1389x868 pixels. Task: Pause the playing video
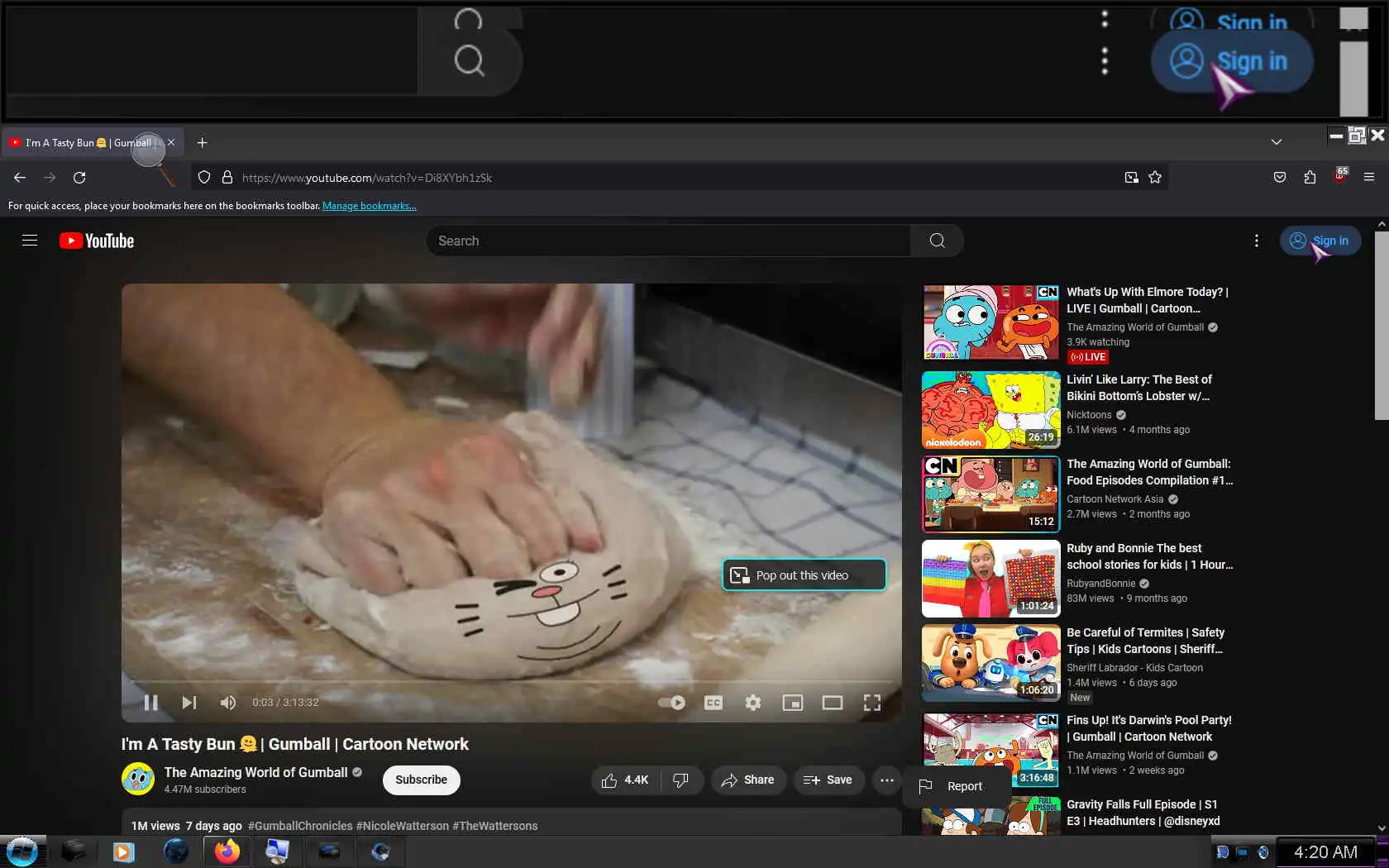150,703
